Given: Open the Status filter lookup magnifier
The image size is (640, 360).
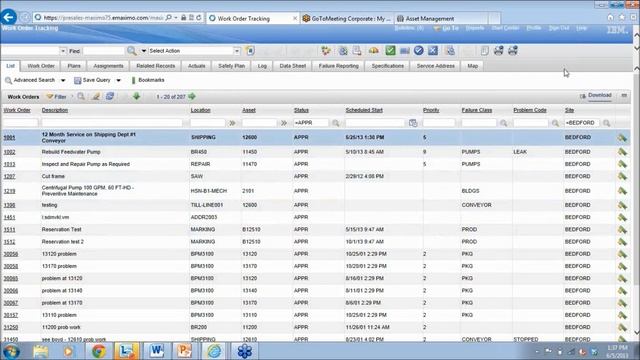Looking at the screenshot, I should pyautogui.click(x=336, y=123).
